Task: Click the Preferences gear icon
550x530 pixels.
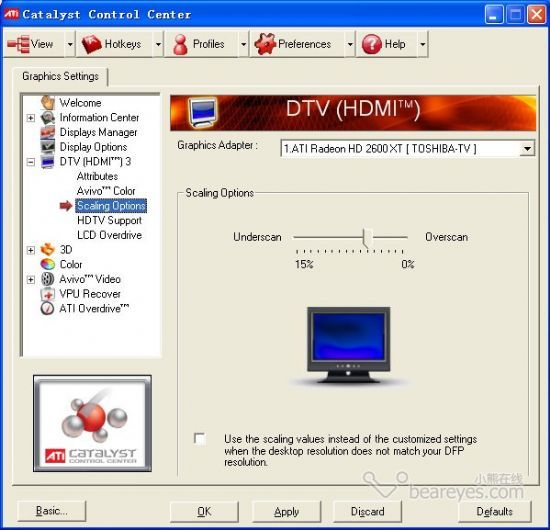Action: point(265,44)
